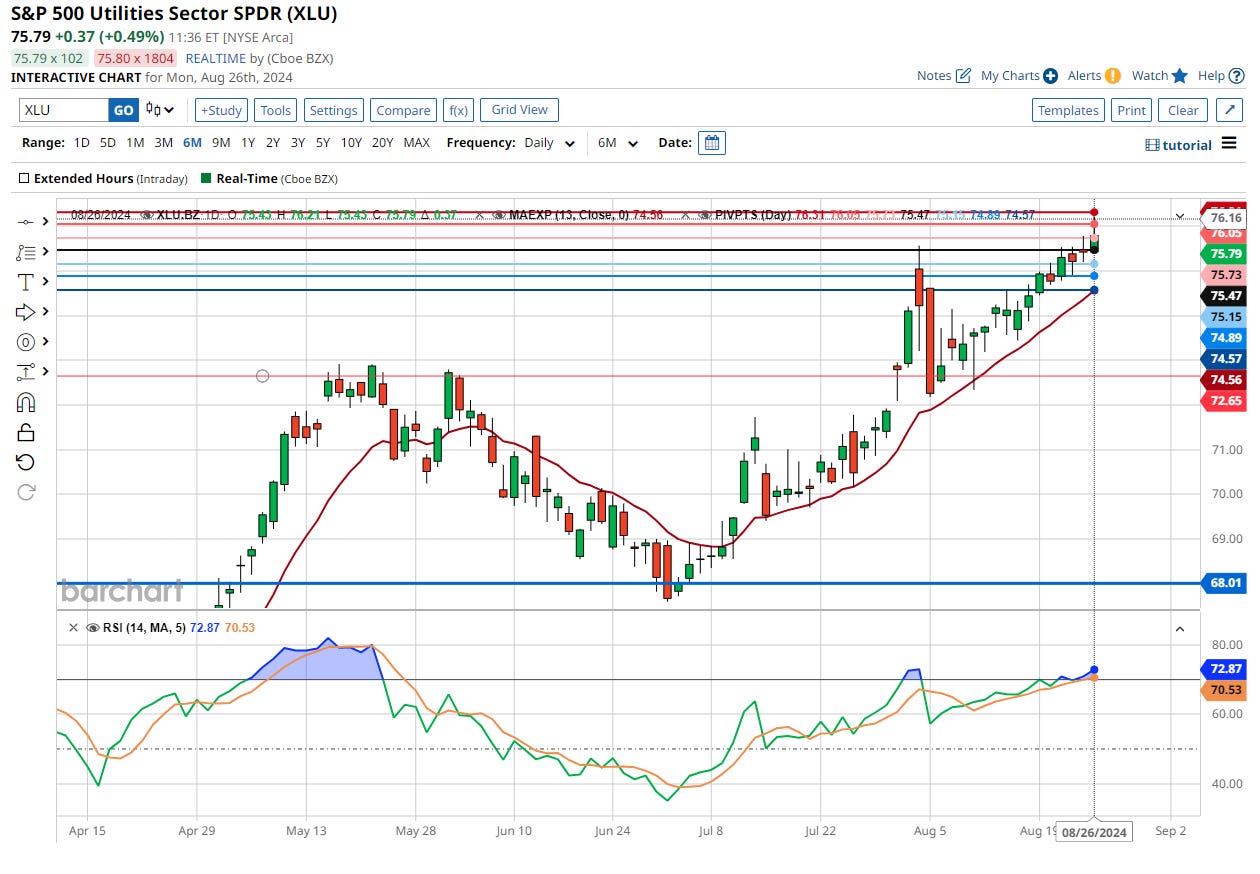Screen dimensions: 1260x874
Task: Remove the MAEXP study with X
Action: click(x=479, y=214)
